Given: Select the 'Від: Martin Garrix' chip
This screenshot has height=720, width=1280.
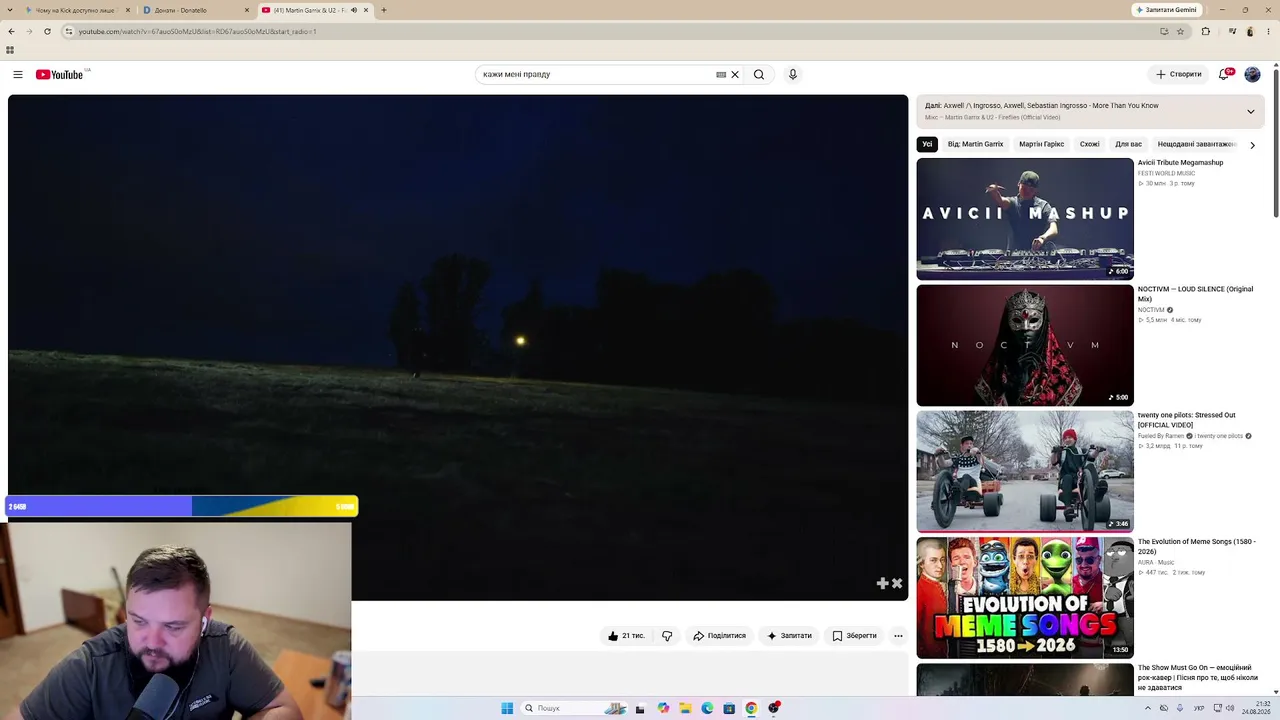Looking at the screenshot, I should click(x=975, y=144).
